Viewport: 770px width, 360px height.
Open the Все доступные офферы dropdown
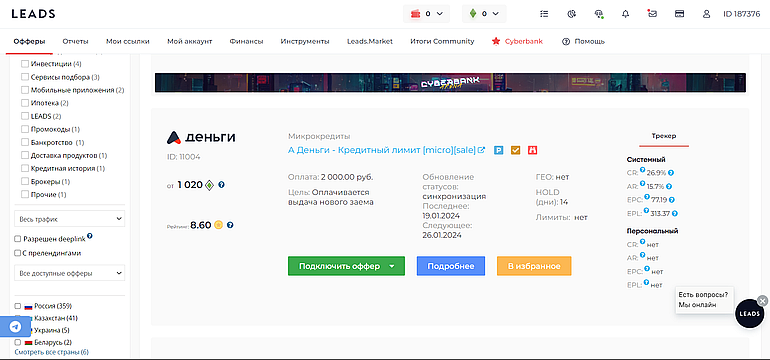[x=69, y=273]
